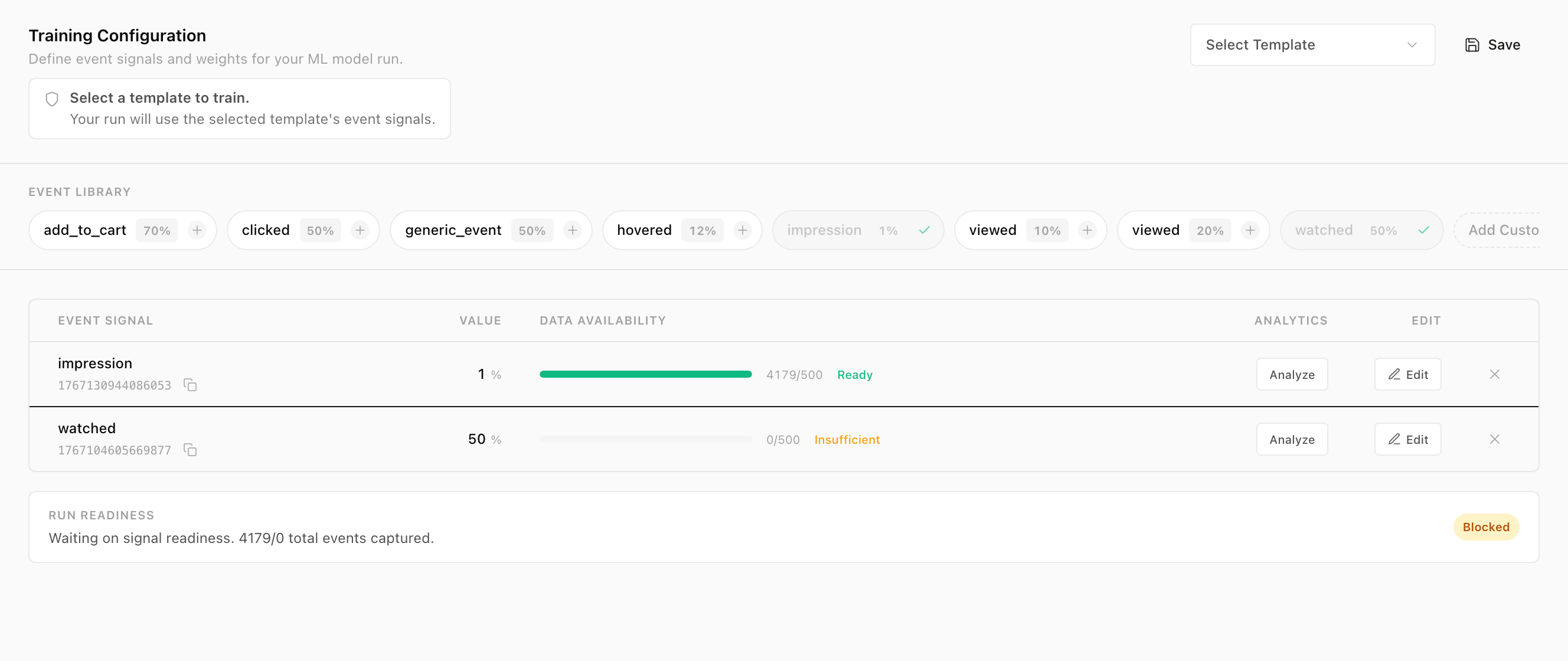Click the impression value field showing 1
Viewport: 1568px width, 661px height.
tap(481, 375)
